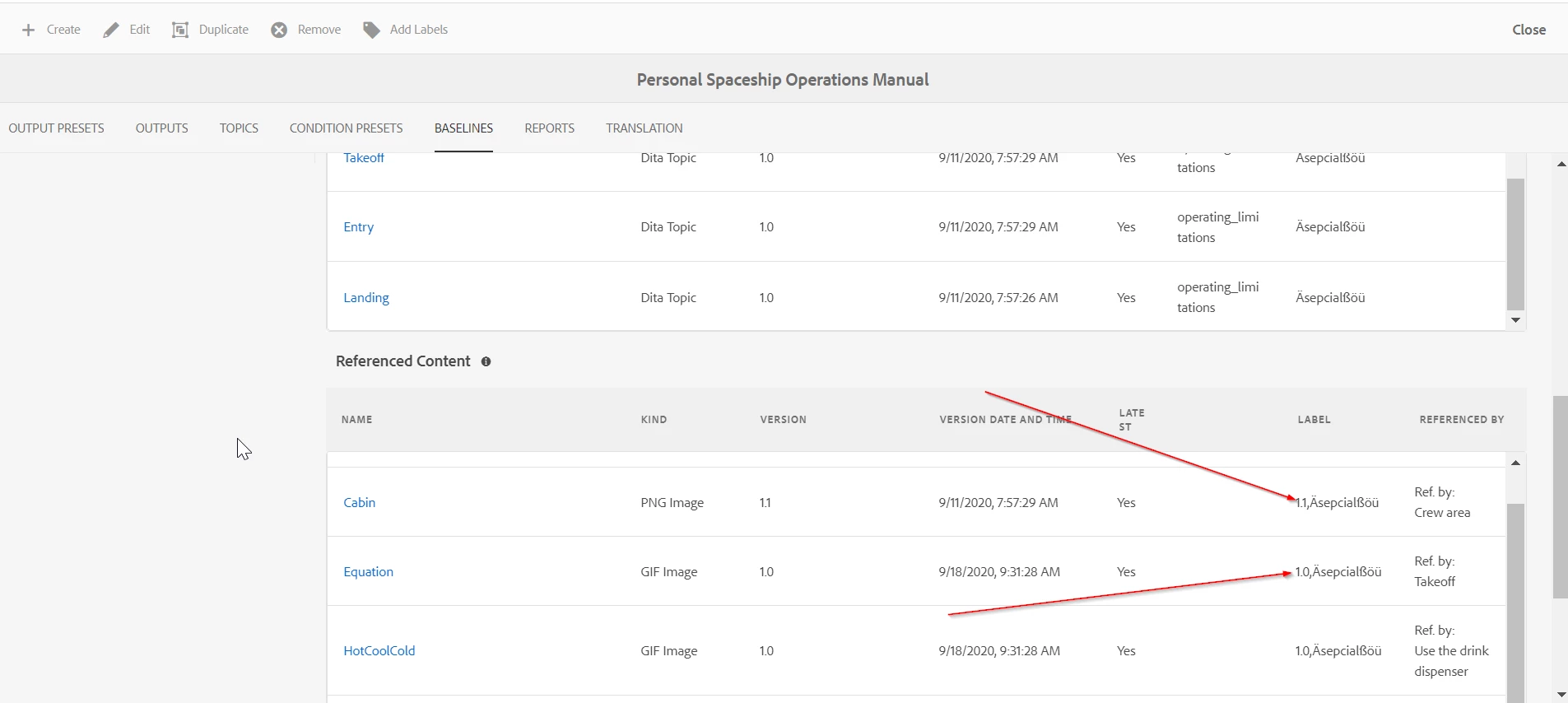Go to the Topics tab

(239, 128)
